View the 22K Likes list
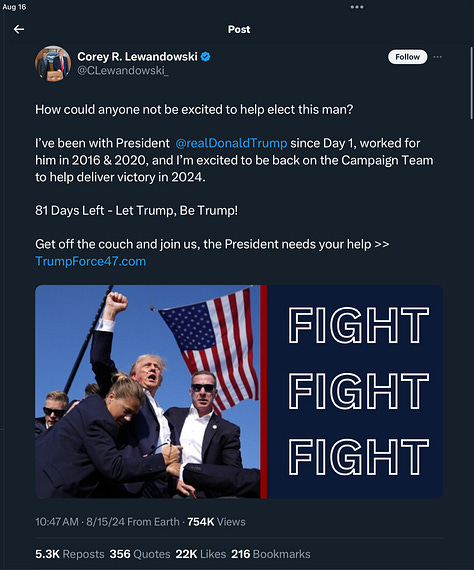Screen dimensions: 474x570 coord(201,554)
